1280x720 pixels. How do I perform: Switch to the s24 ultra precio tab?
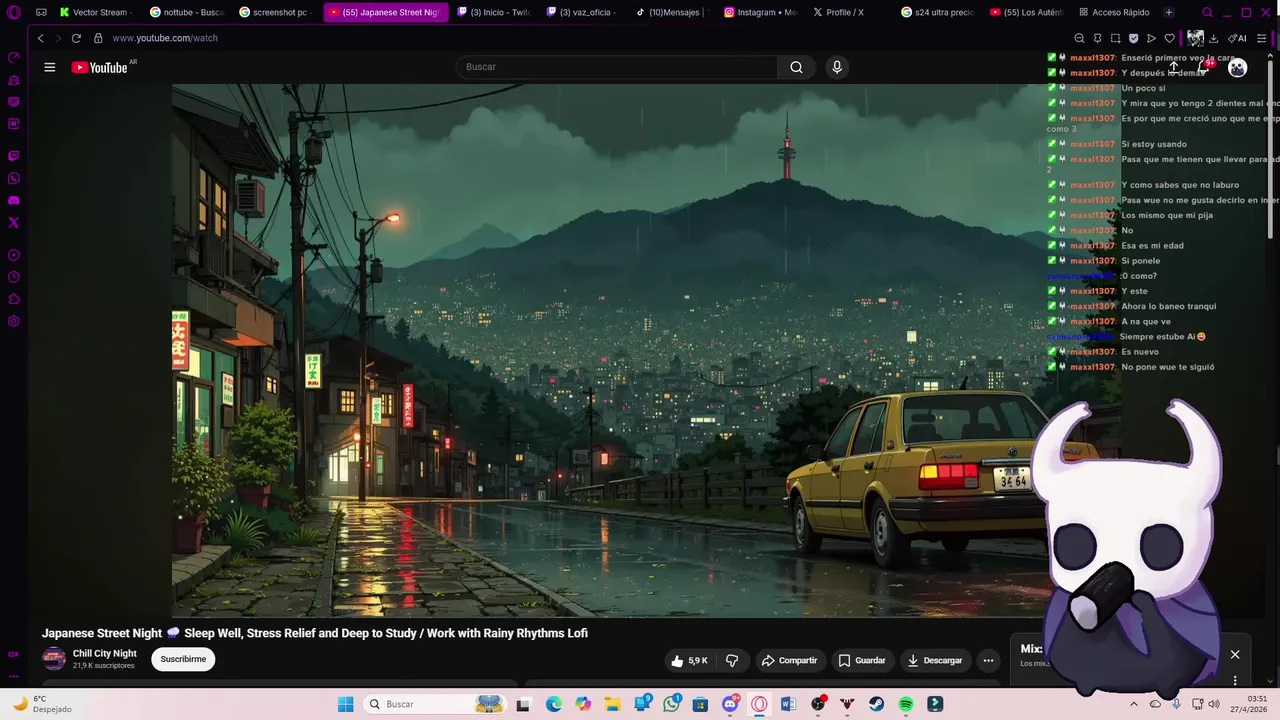(x=938, y=12)
